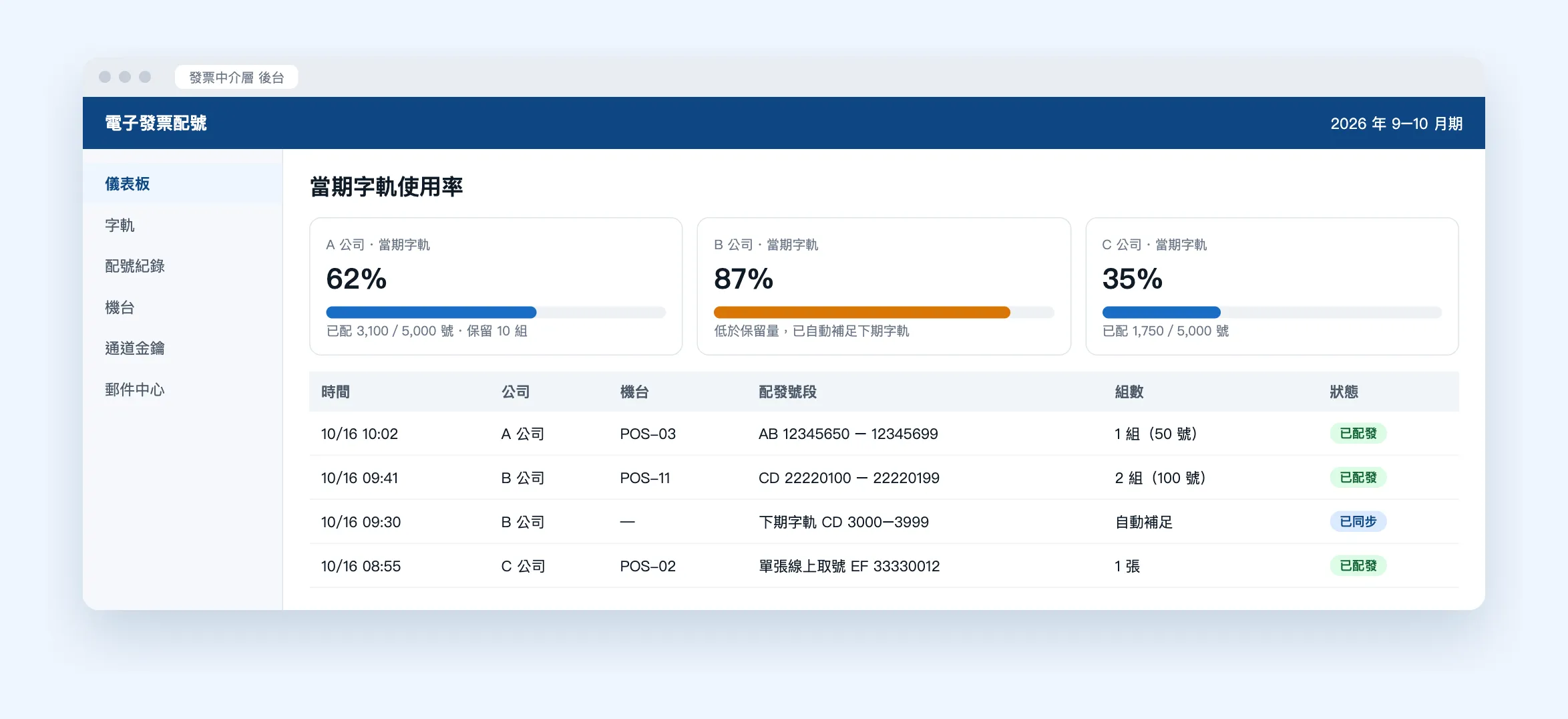The height and width of the screenshot is (719, 1568).
Task: Click the 機台 column header in table
Action: (x=634, y=392)
